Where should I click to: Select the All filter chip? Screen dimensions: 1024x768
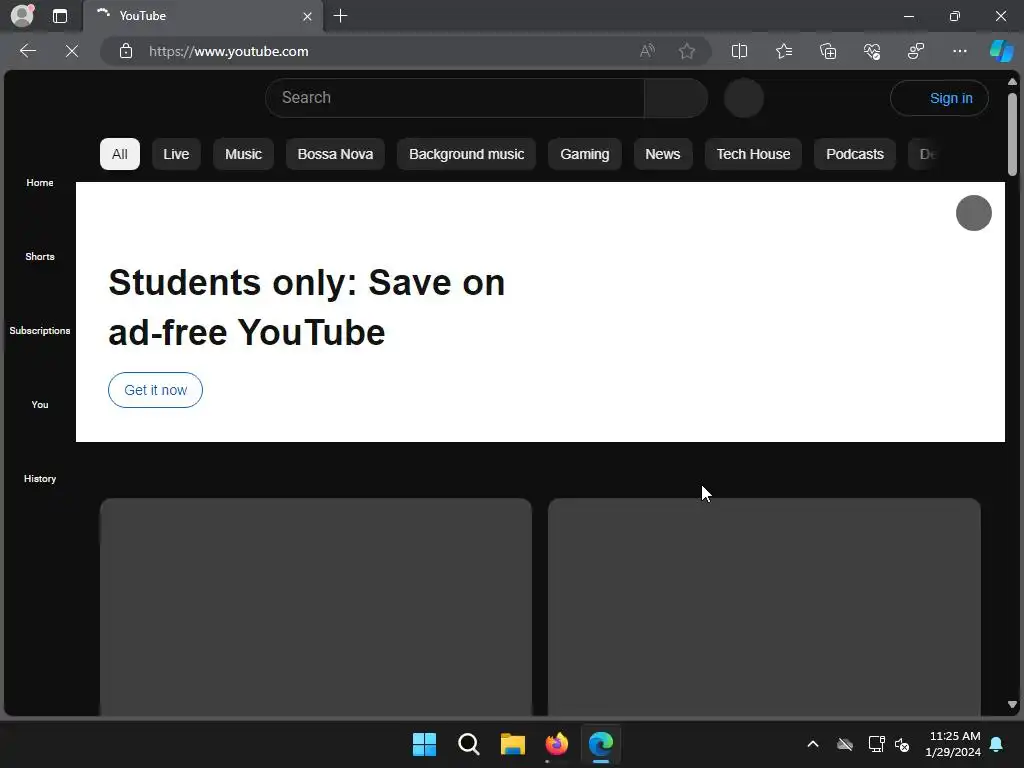120,154
